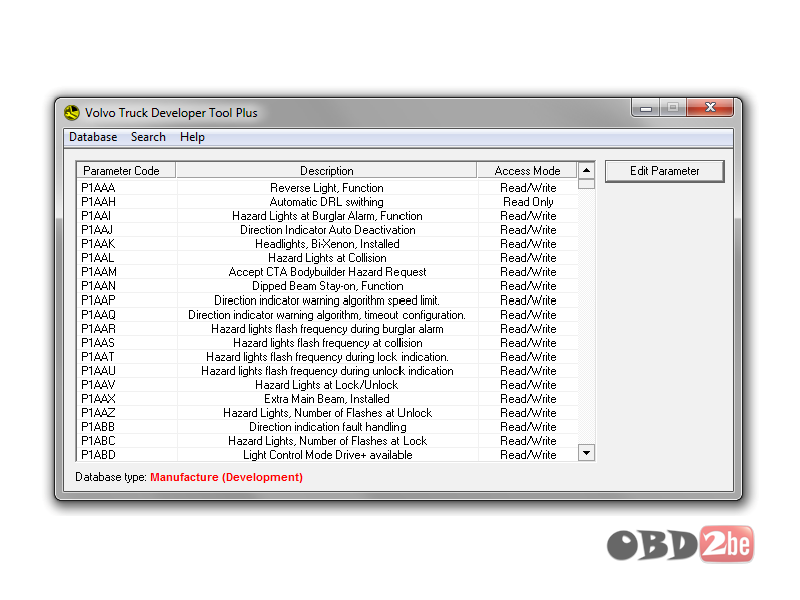The height and width of the screenshot is (600, 800).
Task: Click 'Hazard Lights, Number of Flashes at Unlock'
Action: click(328, 413)
